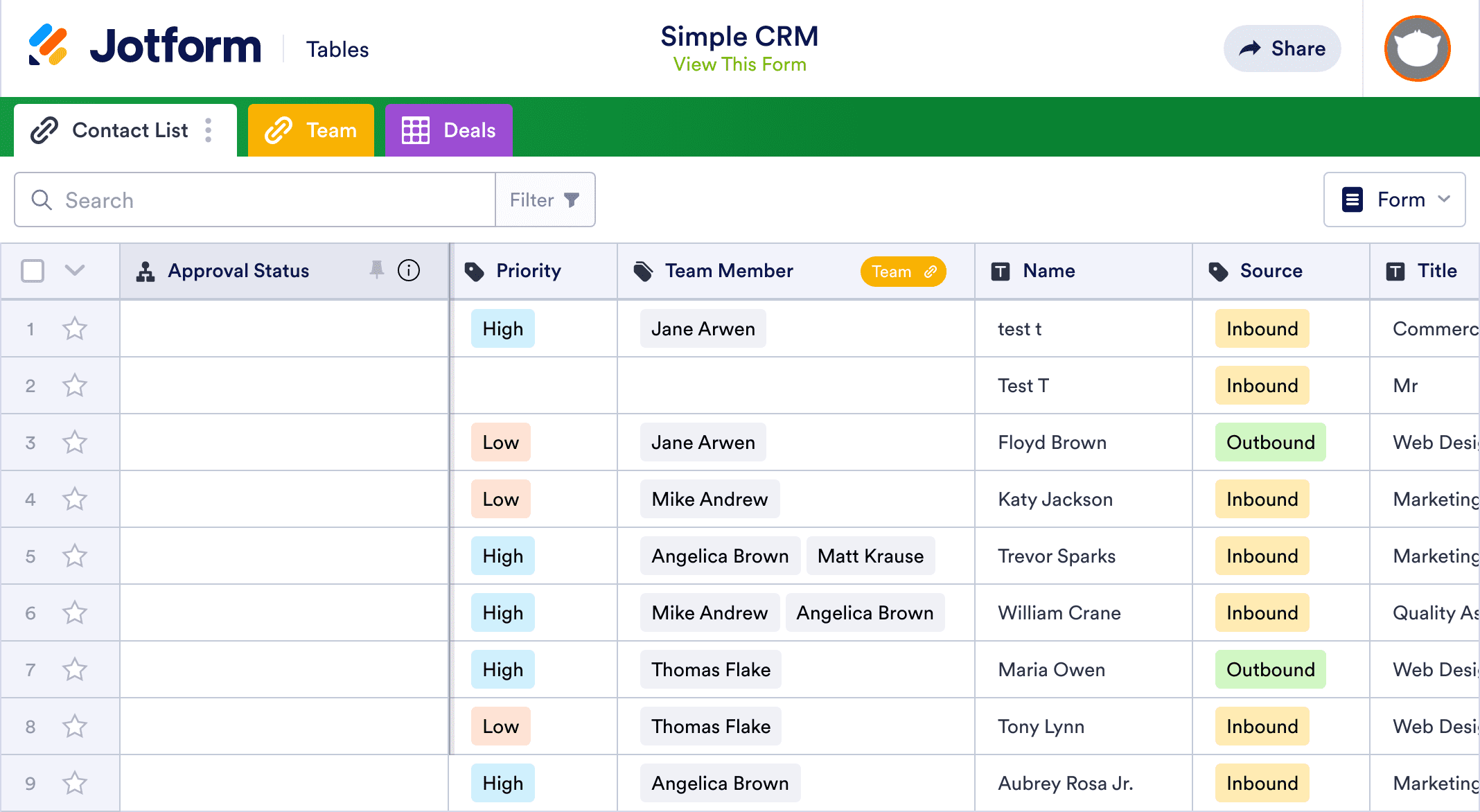The width and height of the screenshot is (1480, 812).
Task: Open View This Form link
Action: pyautogui.click(x=739, y=64)
